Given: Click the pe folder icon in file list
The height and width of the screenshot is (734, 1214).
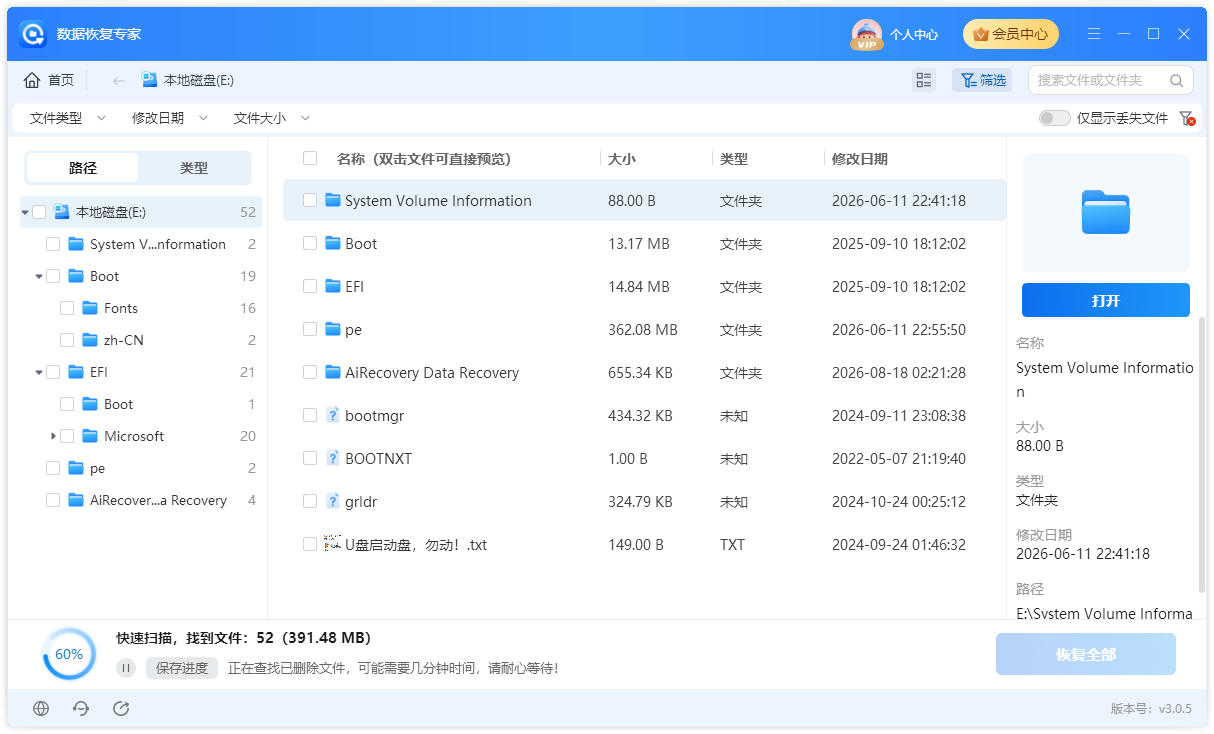Looking at the screenshot, I should tap(333, 329).
